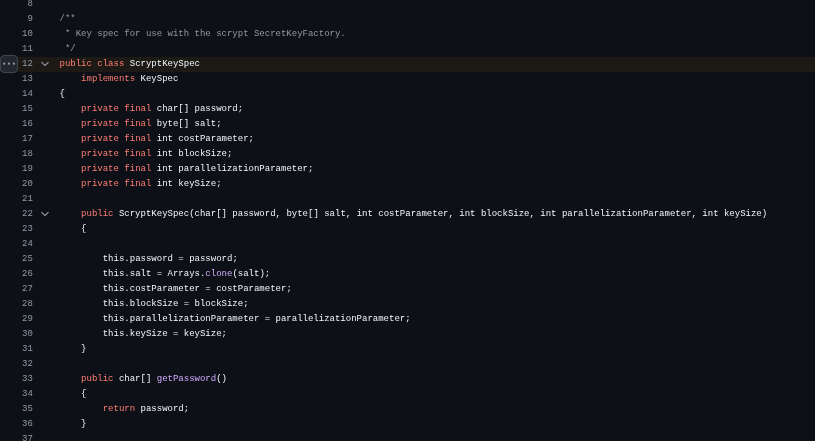Click 'int keySize' constructor parameter on line 22
The width and height of the screenshot is (815, 441).
tap(732, 213)
